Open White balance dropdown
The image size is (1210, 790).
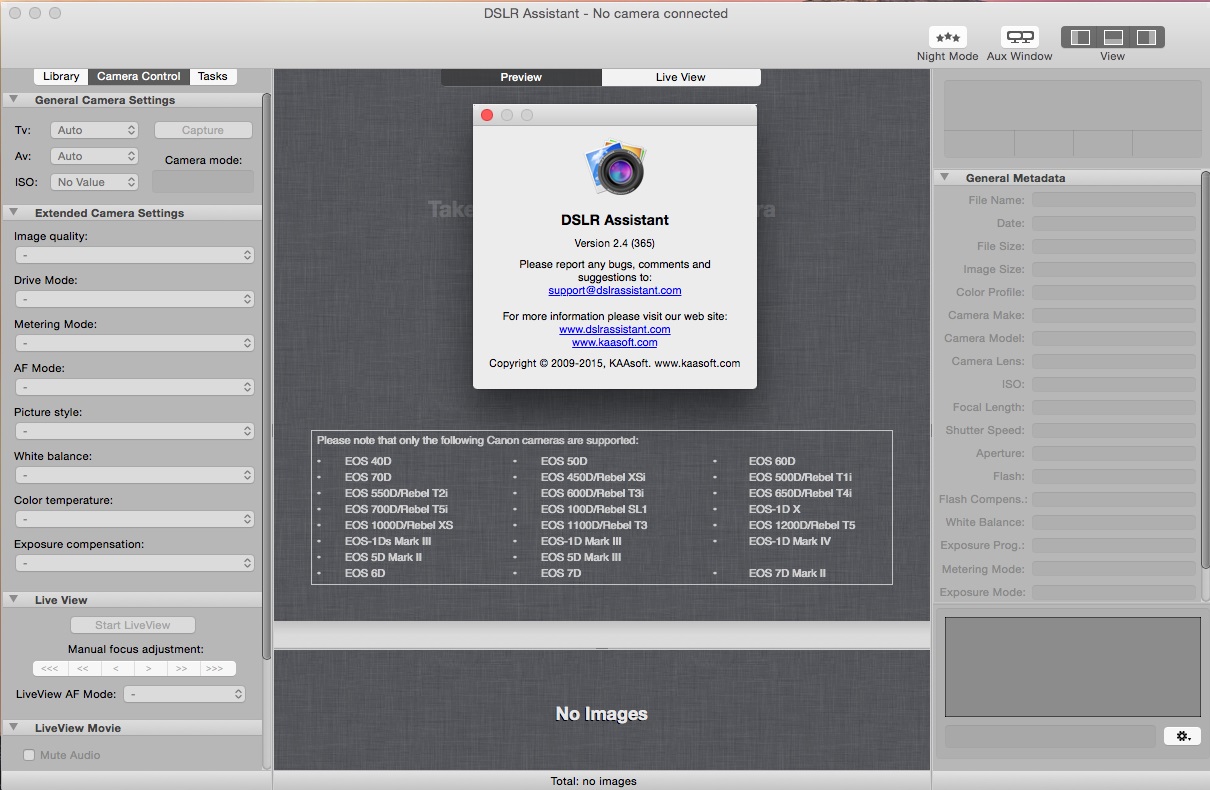point(135,475)
